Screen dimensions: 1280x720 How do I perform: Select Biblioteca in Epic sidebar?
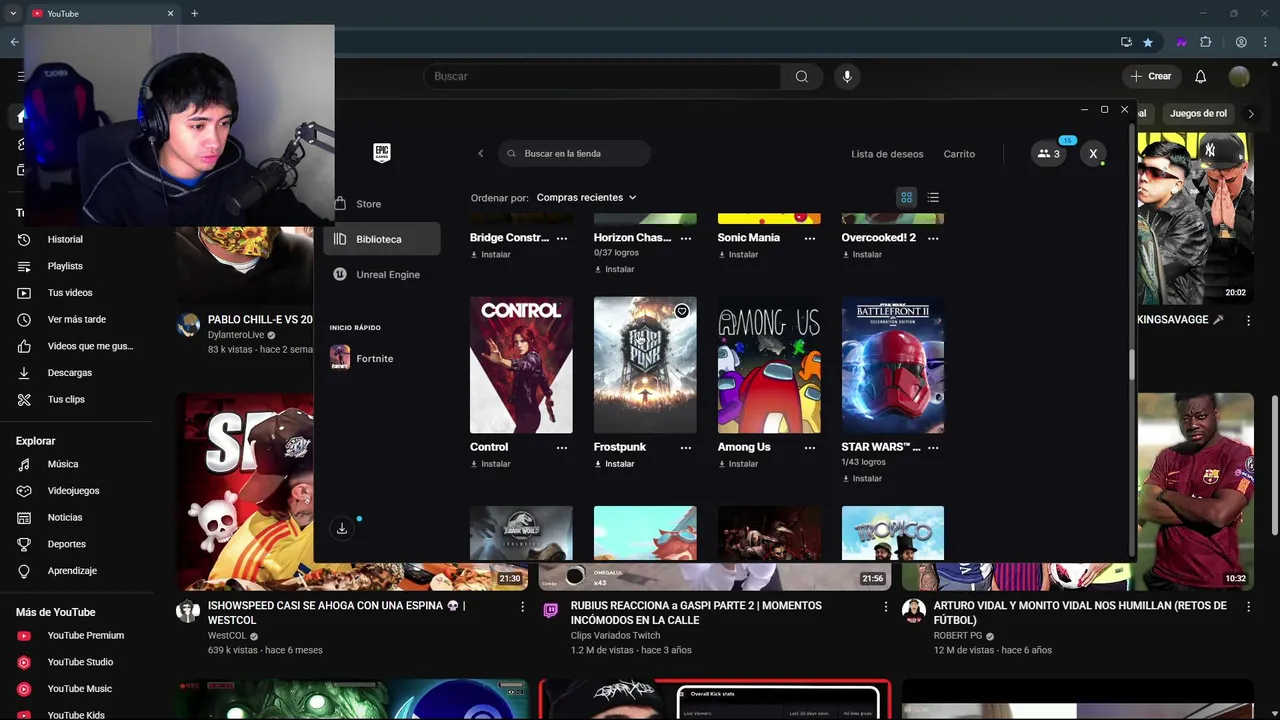[x=381, y=239]
